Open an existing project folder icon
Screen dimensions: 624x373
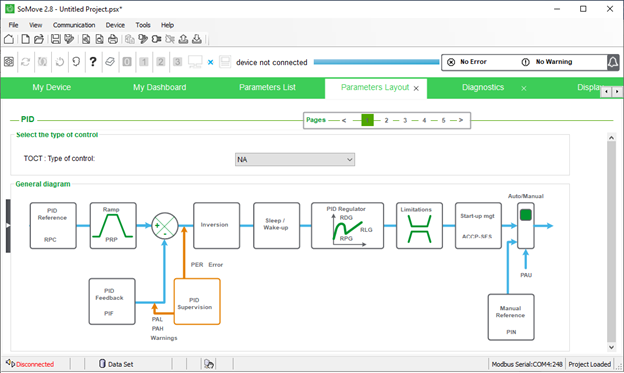click(39, 39)
